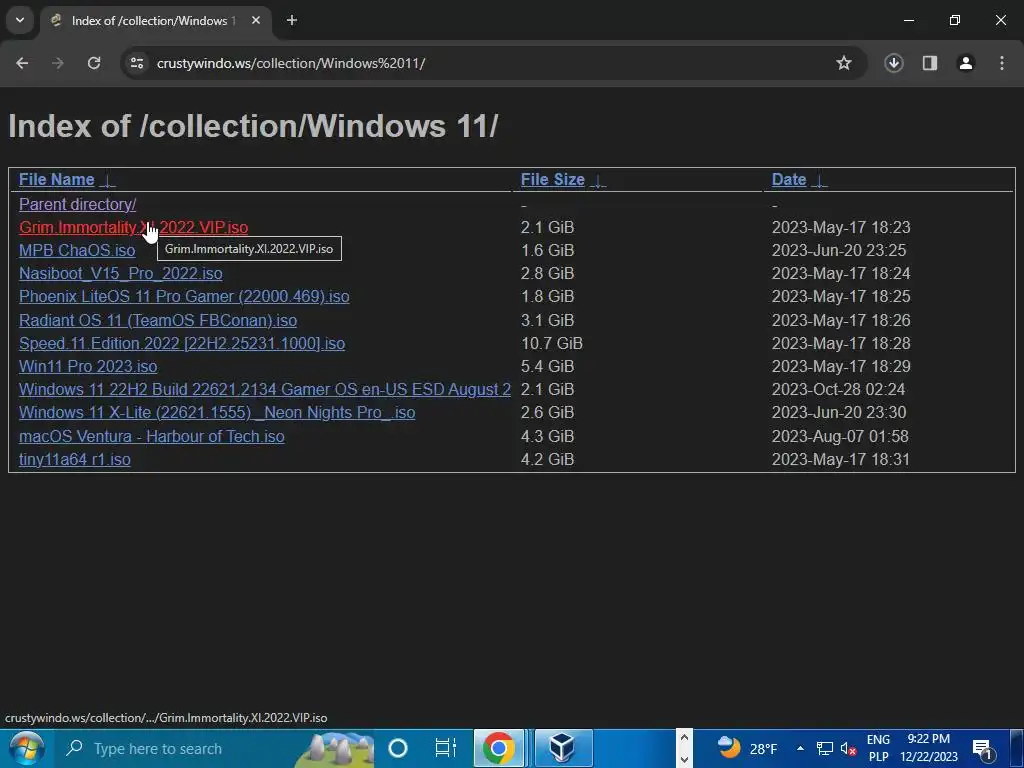This screenshot has width=1024, height=768.
Task: Open the ENG PLP language switcher
Action: [878, 748]
